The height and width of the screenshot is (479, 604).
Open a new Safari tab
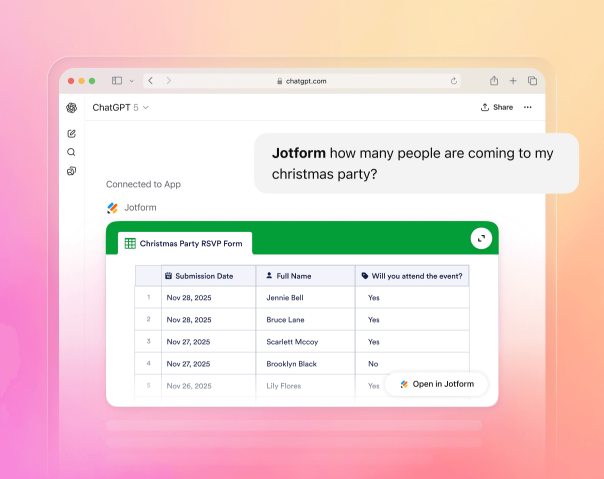(513, 81)
